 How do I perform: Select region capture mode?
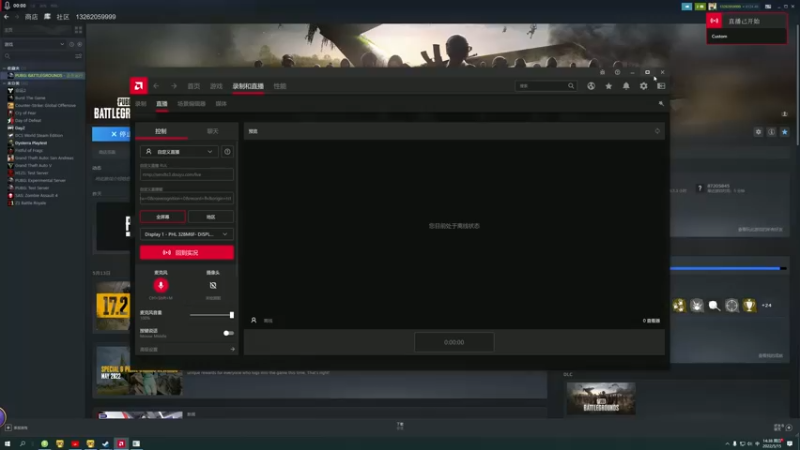pyautogui.click(x=211, y=217)
